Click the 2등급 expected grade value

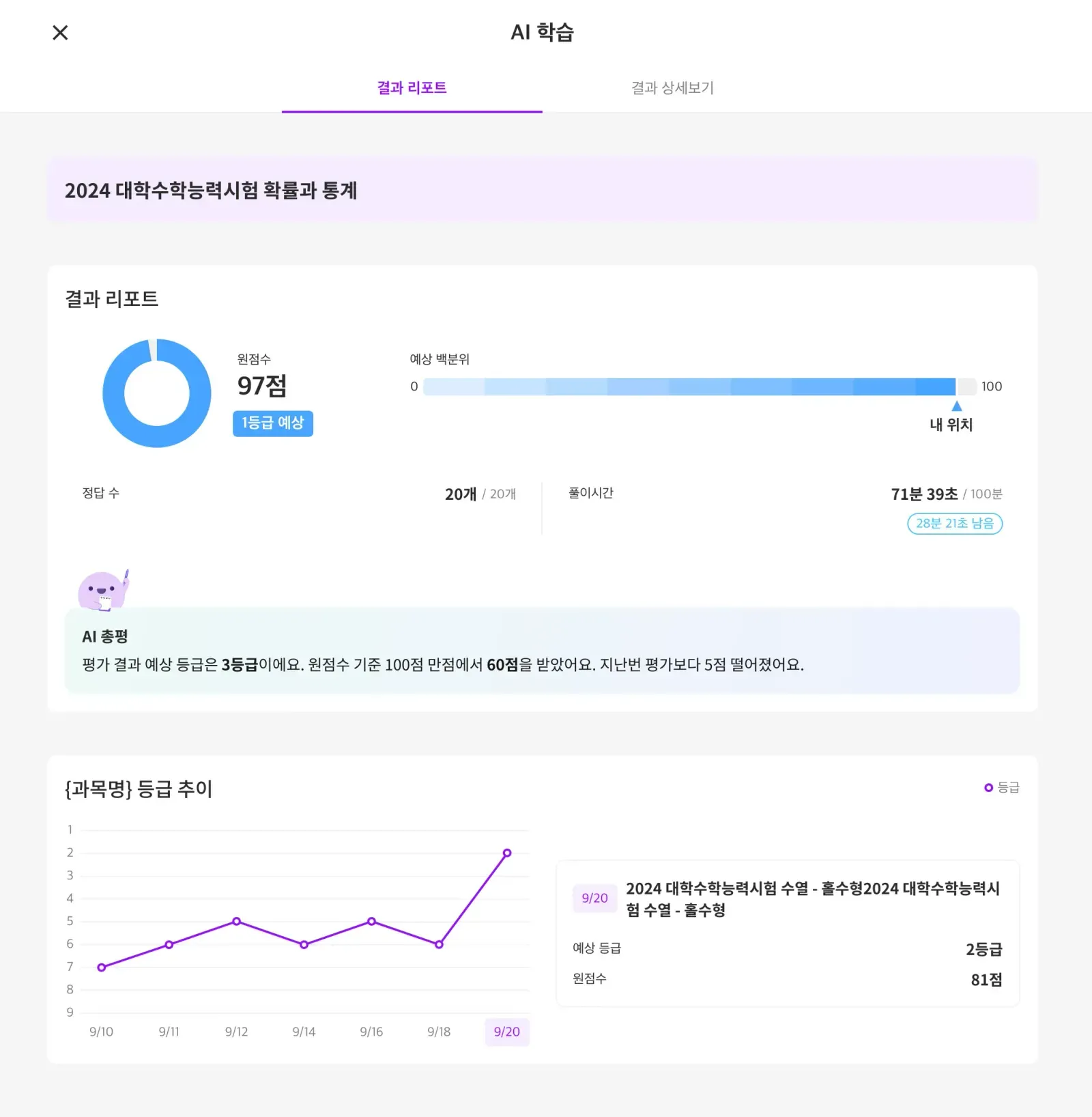tap(983, 949)
